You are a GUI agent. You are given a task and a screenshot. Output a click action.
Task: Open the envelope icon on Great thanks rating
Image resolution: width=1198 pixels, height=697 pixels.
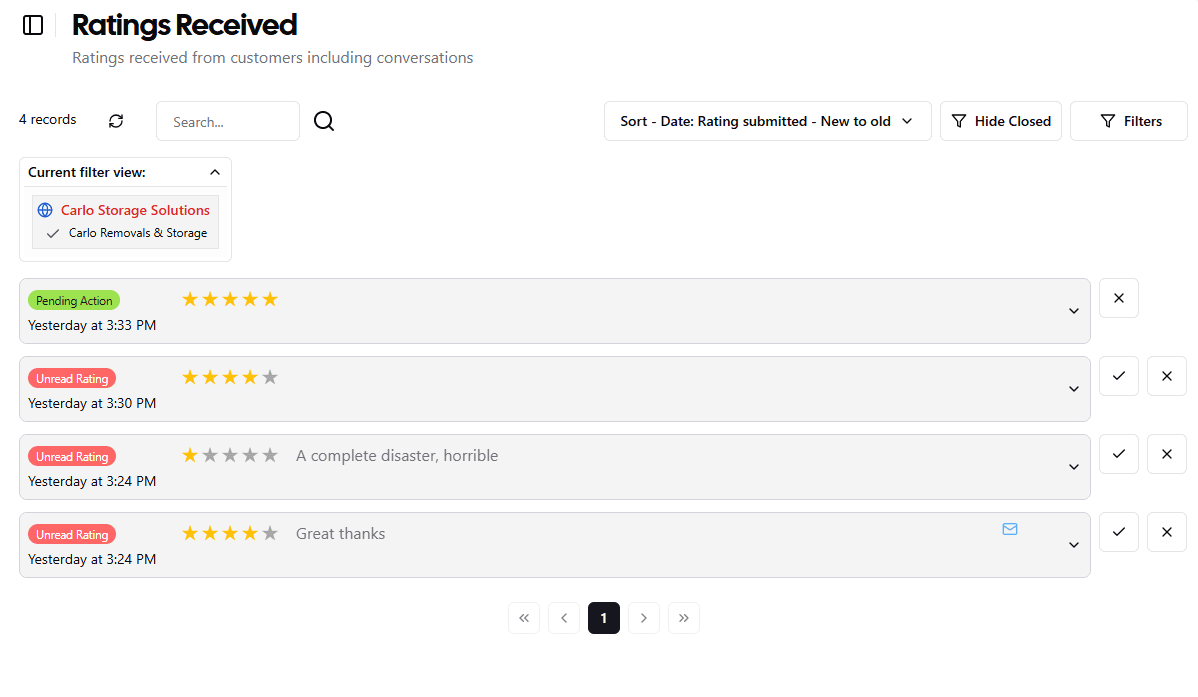pos(1009,529)
